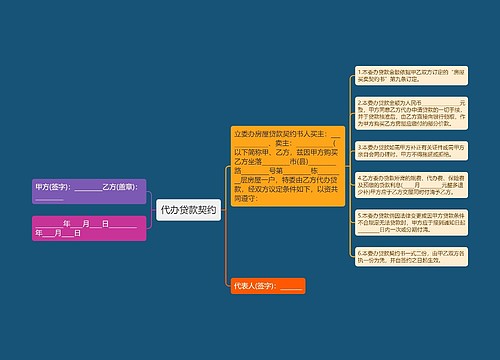
Task: Select note 6 about 一式二份
Action: coord(411,257)
